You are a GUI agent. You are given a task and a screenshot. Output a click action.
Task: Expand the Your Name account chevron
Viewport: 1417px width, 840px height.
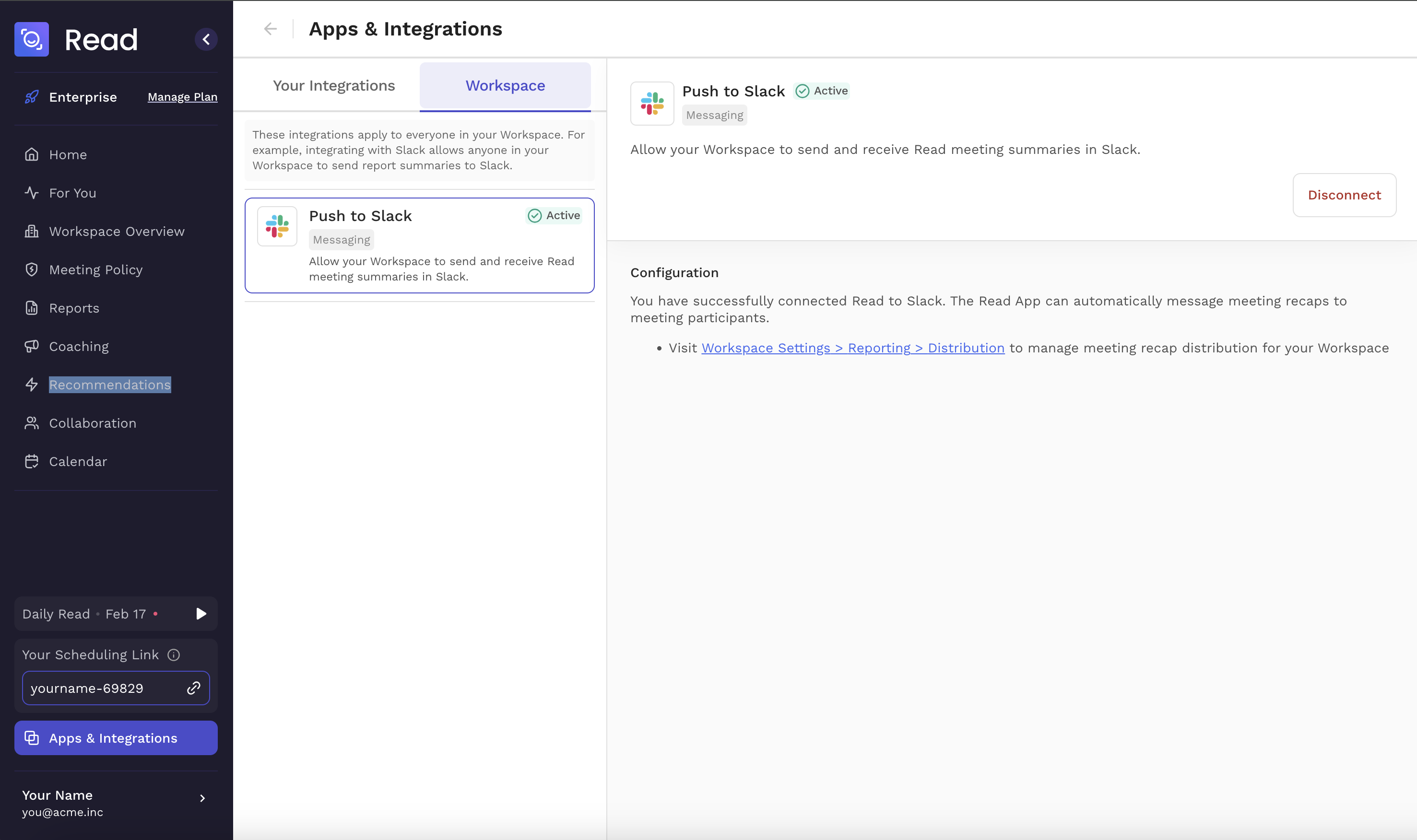click(202, 798)
